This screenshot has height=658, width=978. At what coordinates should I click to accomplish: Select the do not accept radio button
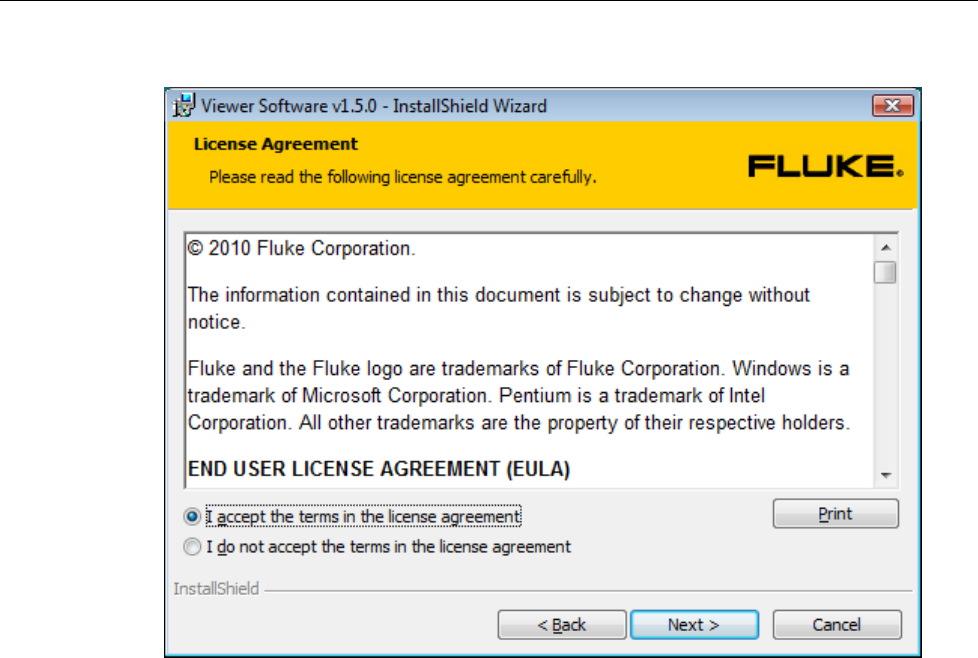click(192, 547)
